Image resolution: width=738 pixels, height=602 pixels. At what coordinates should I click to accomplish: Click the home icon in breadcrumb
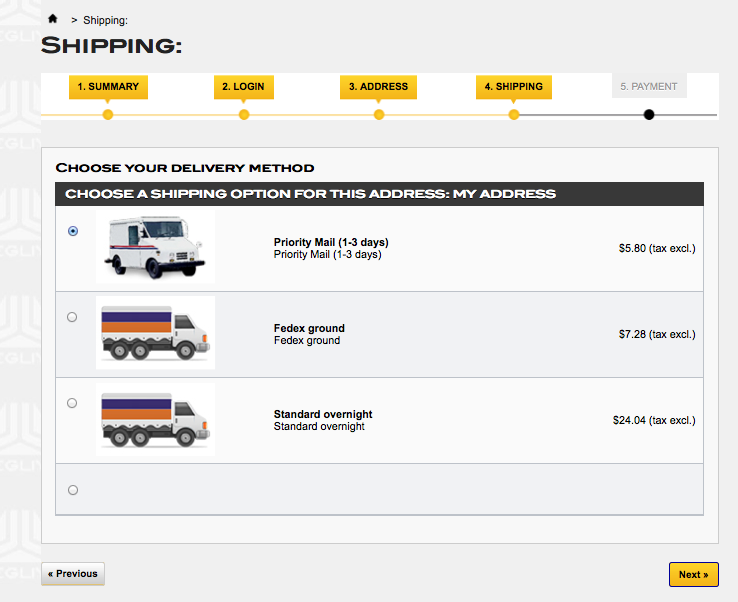coord(52,19)
